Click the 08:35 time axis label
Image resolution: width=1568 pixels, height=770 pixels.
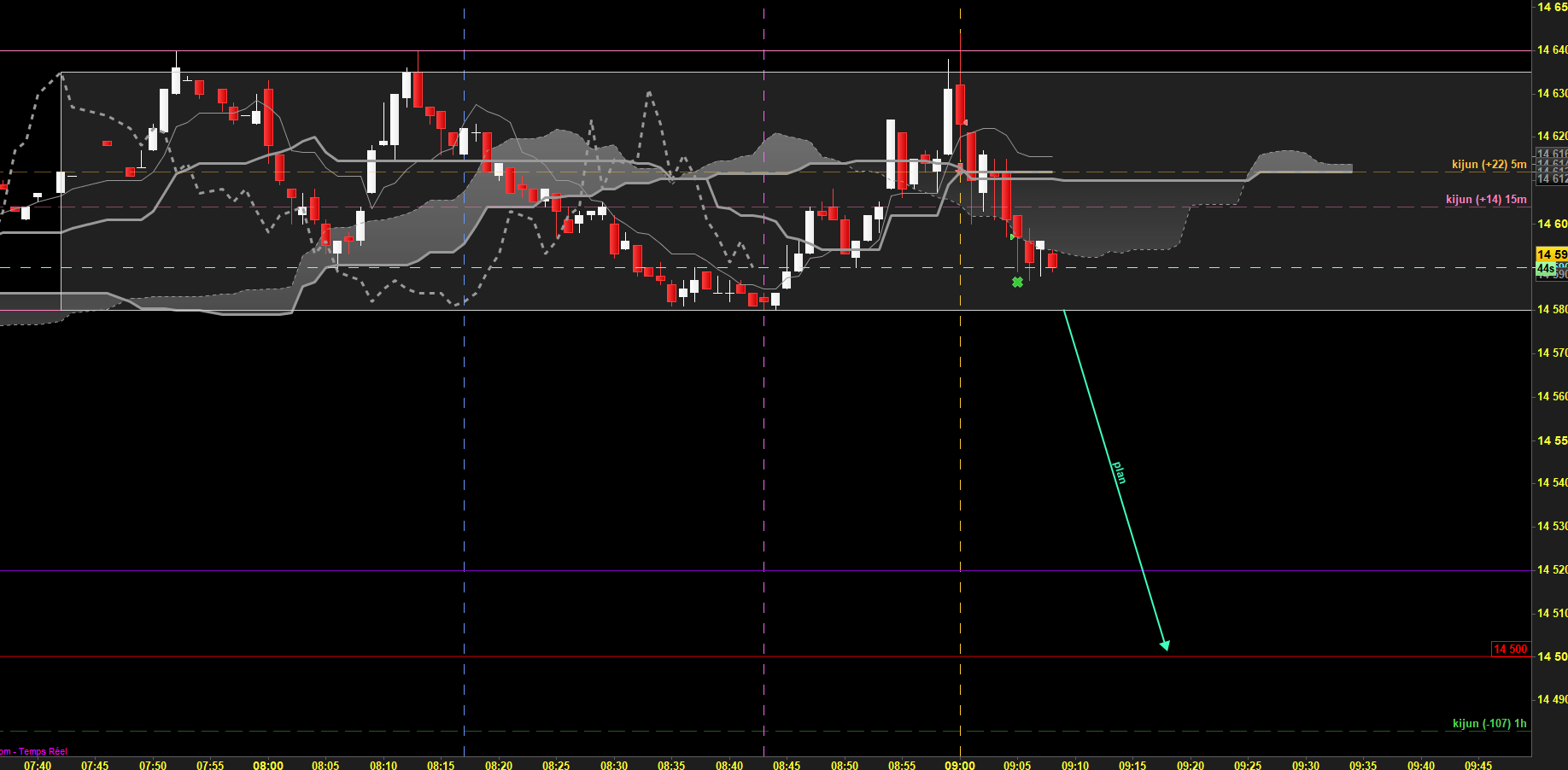671,765
